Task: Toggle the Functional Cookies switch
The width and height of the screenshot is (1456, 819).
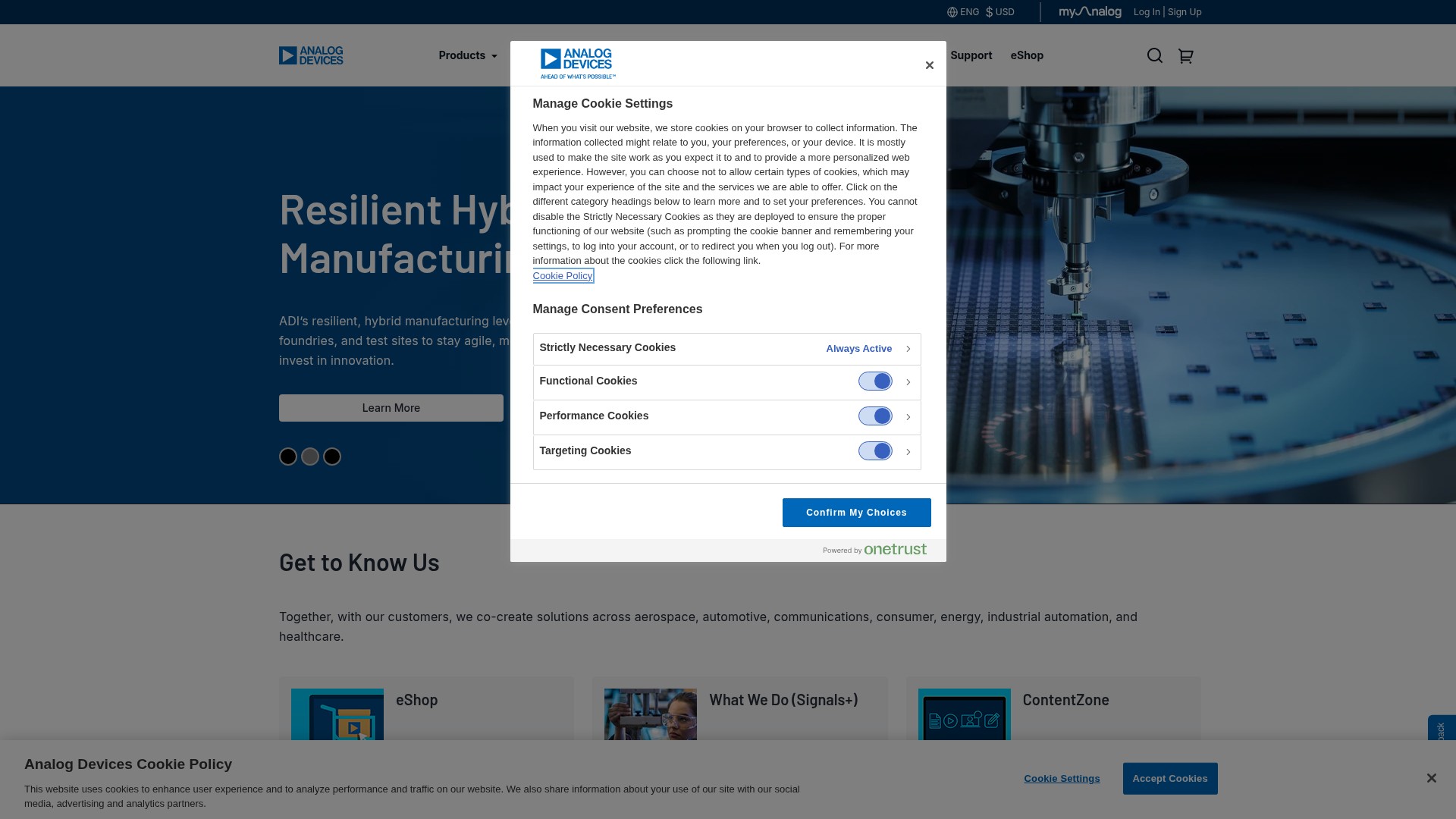Action: click(x=875, y=381)
